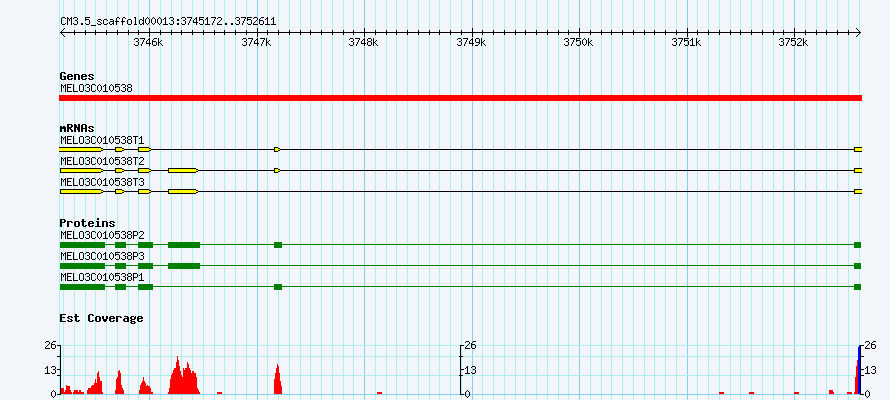Select the MELO3C010538P3 protein label
Image resolution: width=890 pixels, height=400 pixels.
click(x=102, y=256)
